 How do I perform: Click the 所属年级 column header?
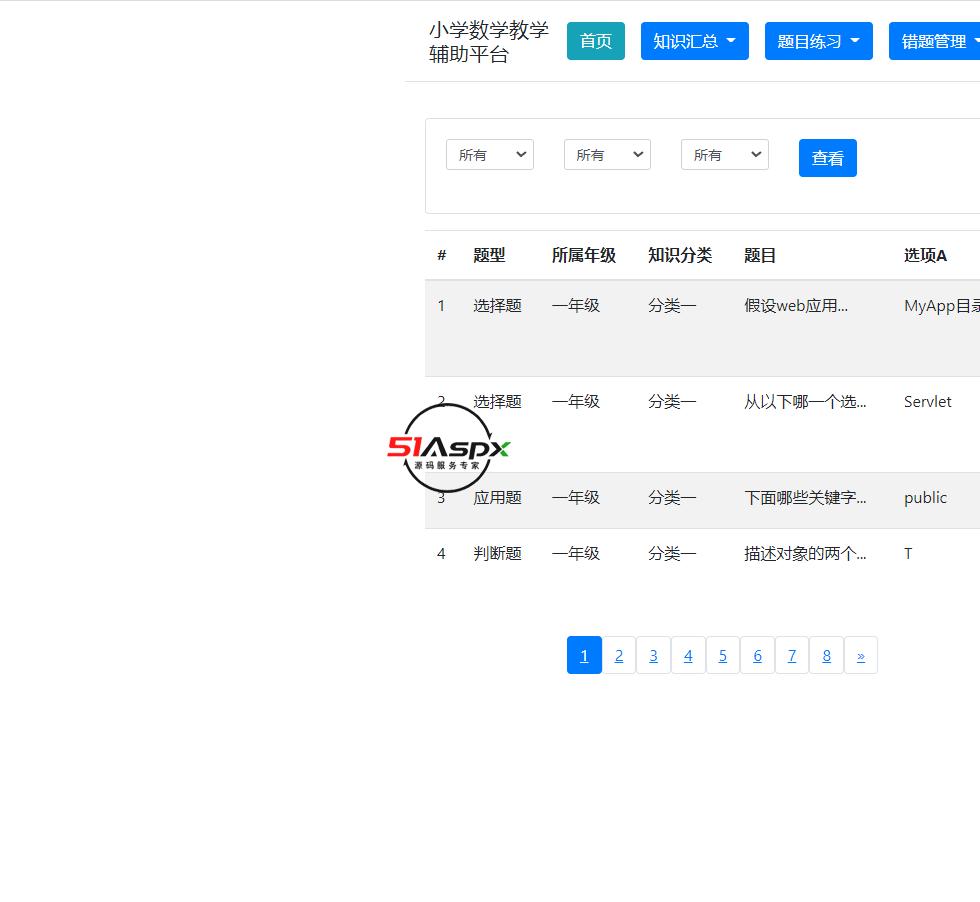[x=584, y=255]
